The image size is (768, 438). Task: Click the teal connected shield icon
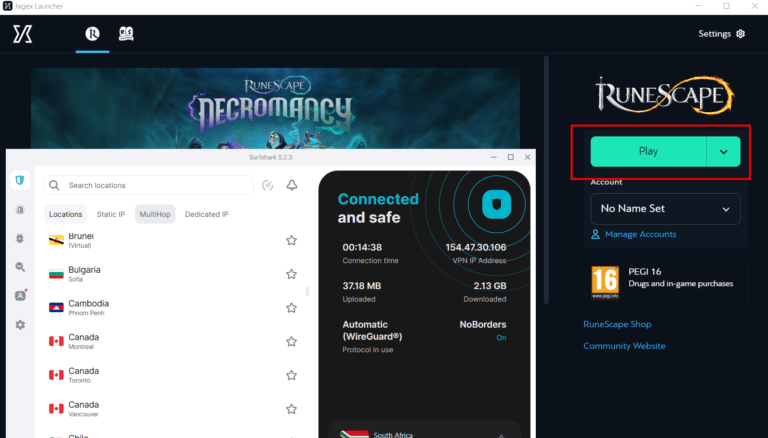(x=496, y=204)
